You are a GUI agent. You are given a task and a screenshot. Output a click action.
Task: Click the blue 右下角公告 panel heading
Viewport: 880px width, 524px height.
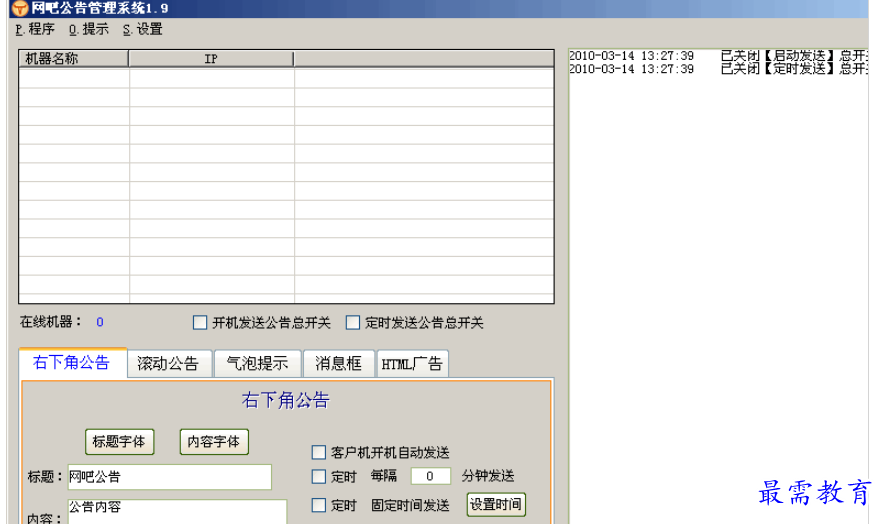point(286,400)
